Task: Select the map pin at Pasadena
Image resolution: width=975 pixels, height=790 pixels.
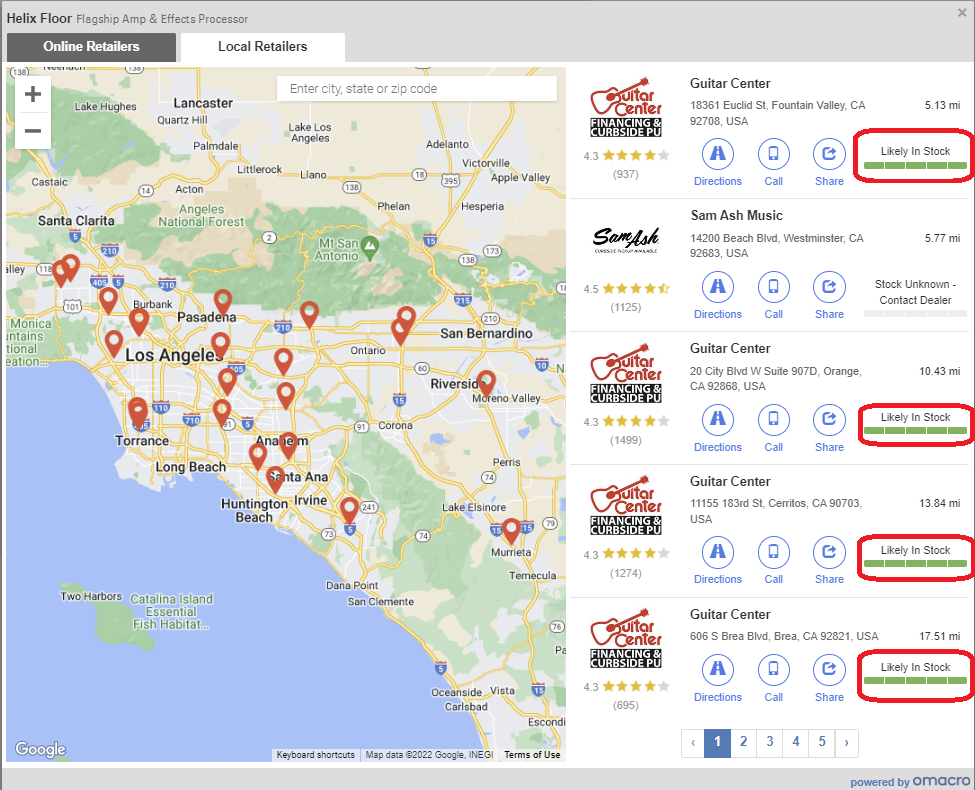Action: coord(223,302)
